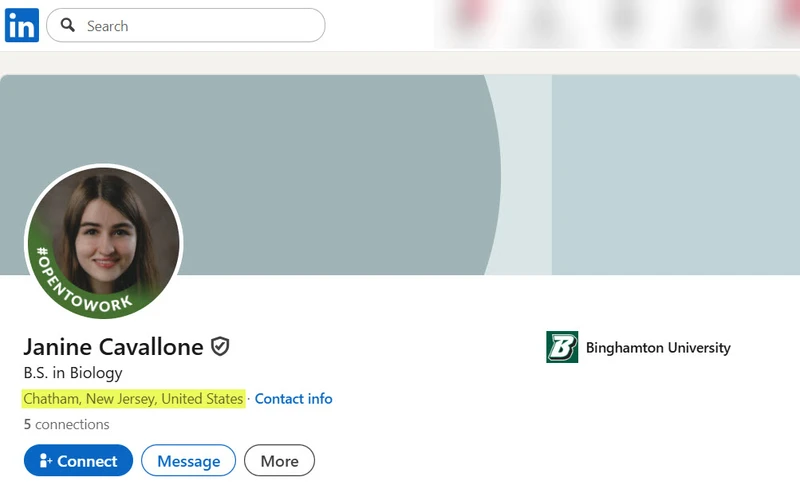
Task: Open the Contact info link
Action: coord(293,399)
